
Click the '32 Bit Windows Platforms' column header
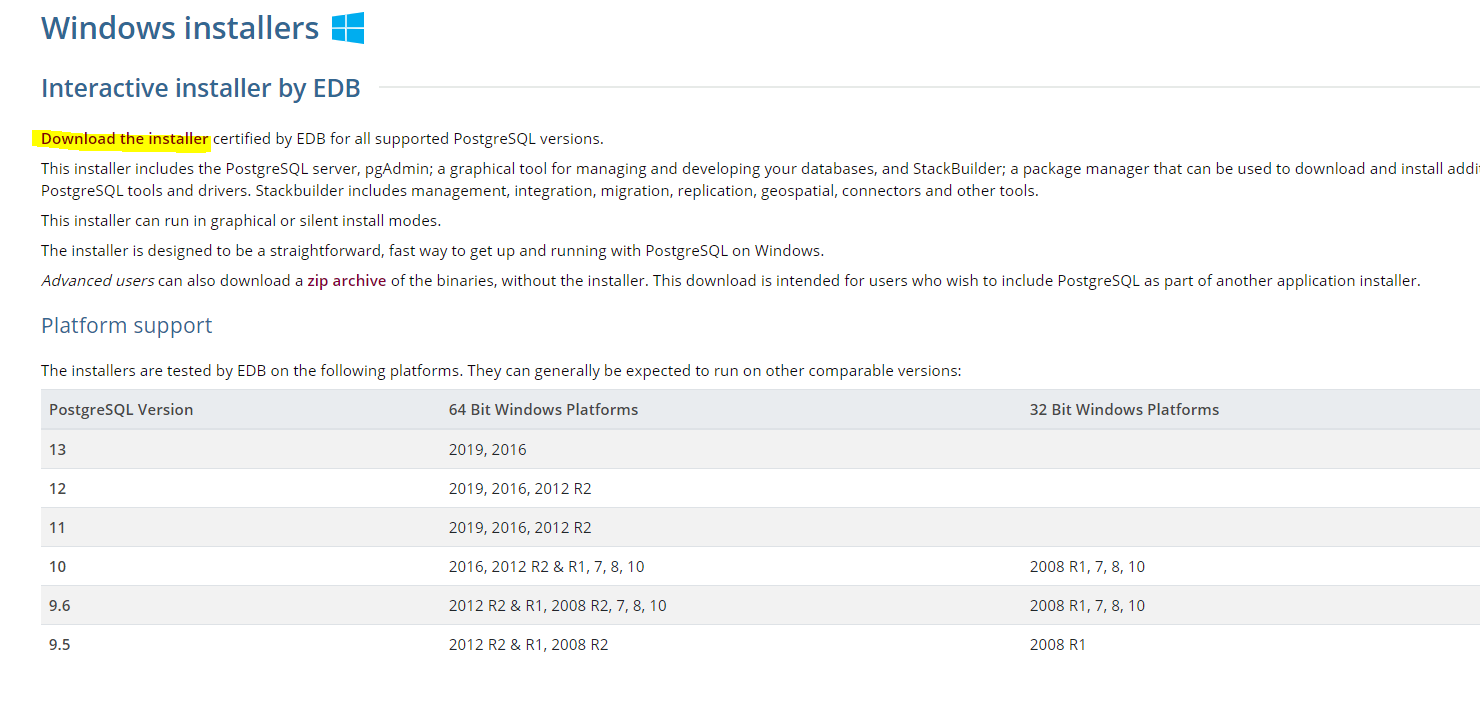click(x=1124, y=409)
